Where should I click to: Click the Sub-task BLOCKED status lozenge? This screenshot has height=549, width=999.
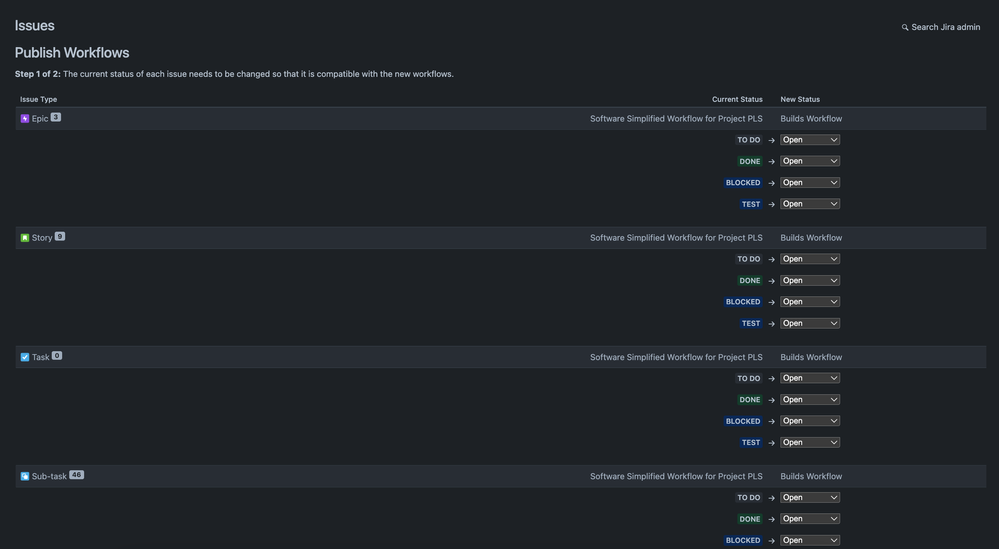point(743,540)
